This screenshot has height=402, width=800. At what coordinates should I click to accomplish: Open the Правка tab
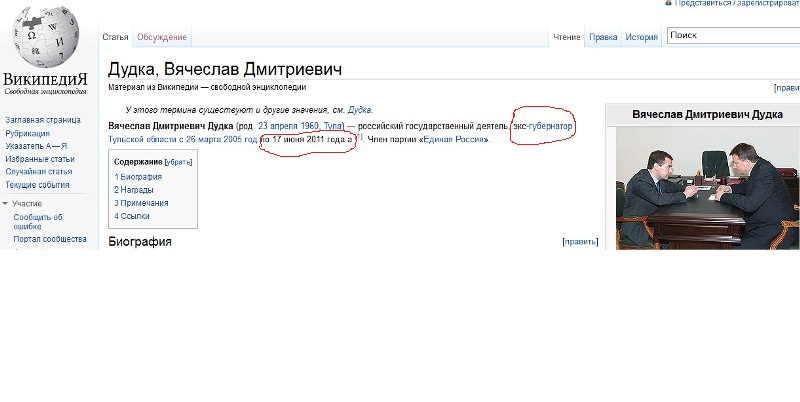(x=603, y=37)
